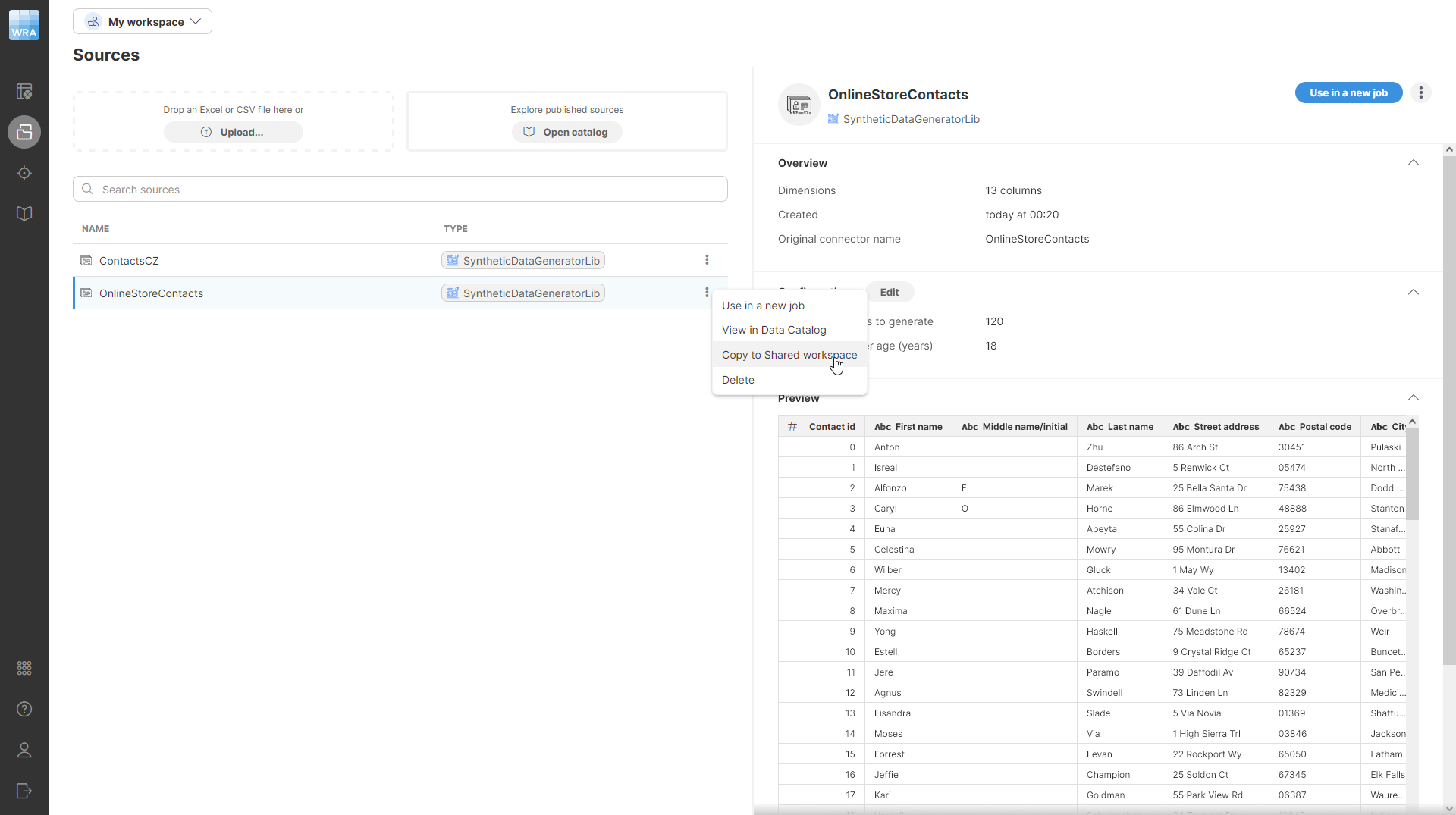Open the Jobs dashboard icon at sidebar top
Image resolution: width=1456 pixels, height=815 pixels.
24,91
